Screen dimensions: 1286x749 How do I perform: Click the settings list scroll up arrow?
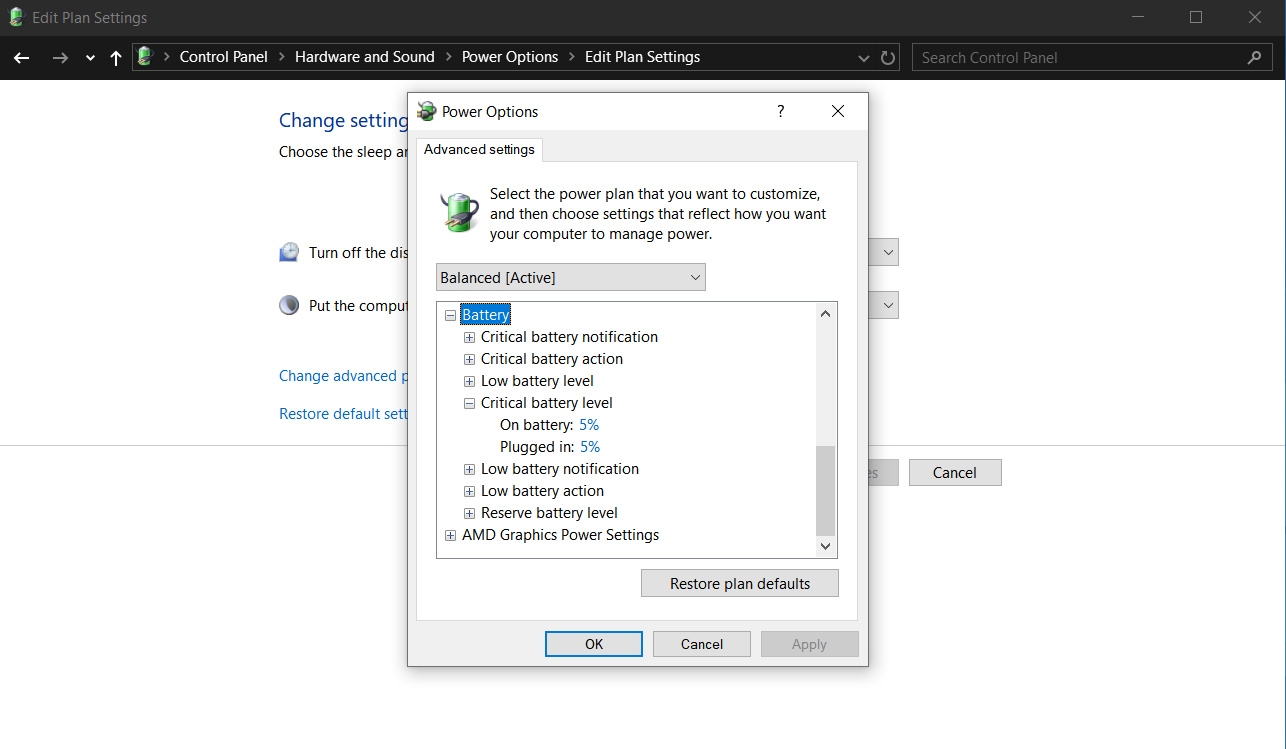click(825, 314)
